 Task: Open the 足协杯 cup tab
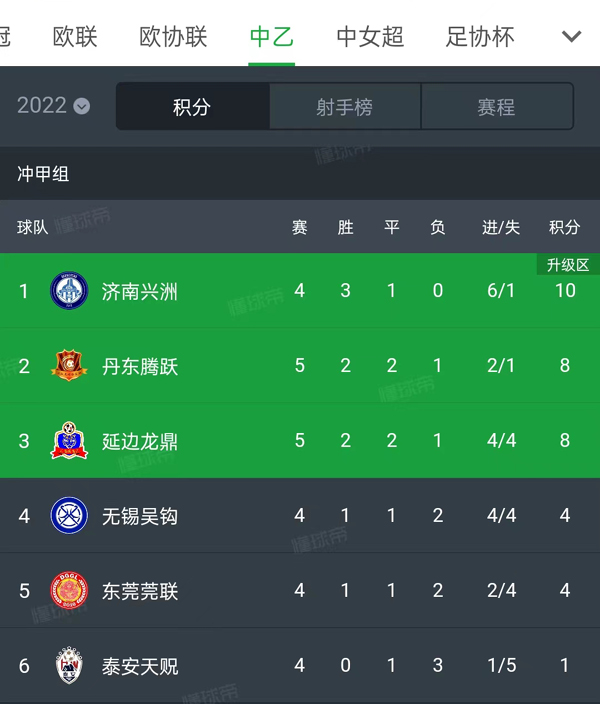(480, 37)
